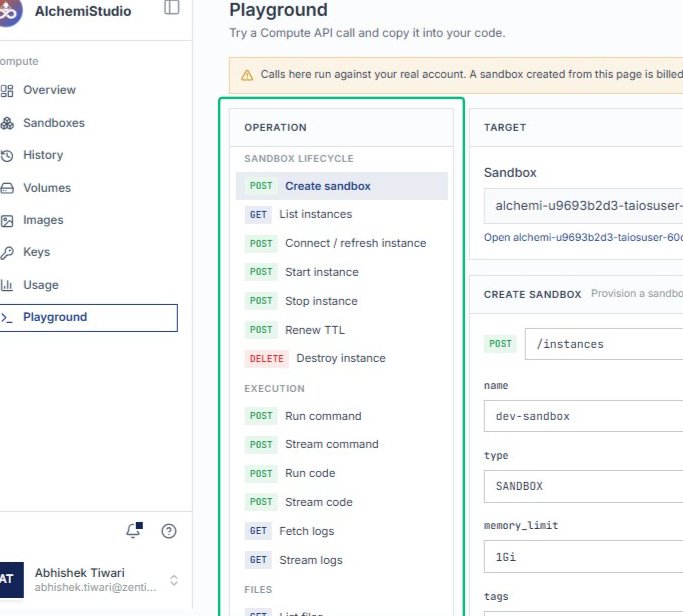Choose Connect / refresh instance operation
Screen dimensions: 683x616
[x=342, y=243]
